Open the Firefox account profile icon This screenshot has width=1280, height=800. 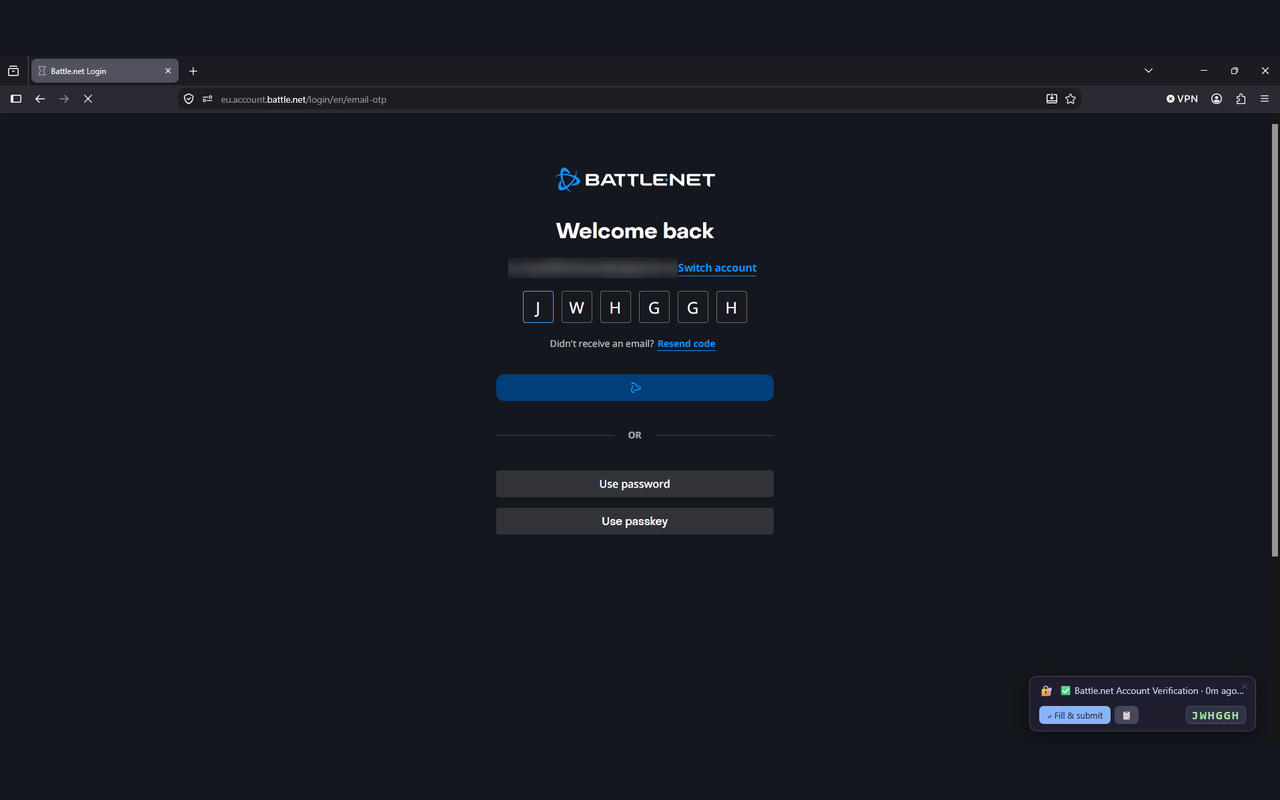tap(1217, 99)
